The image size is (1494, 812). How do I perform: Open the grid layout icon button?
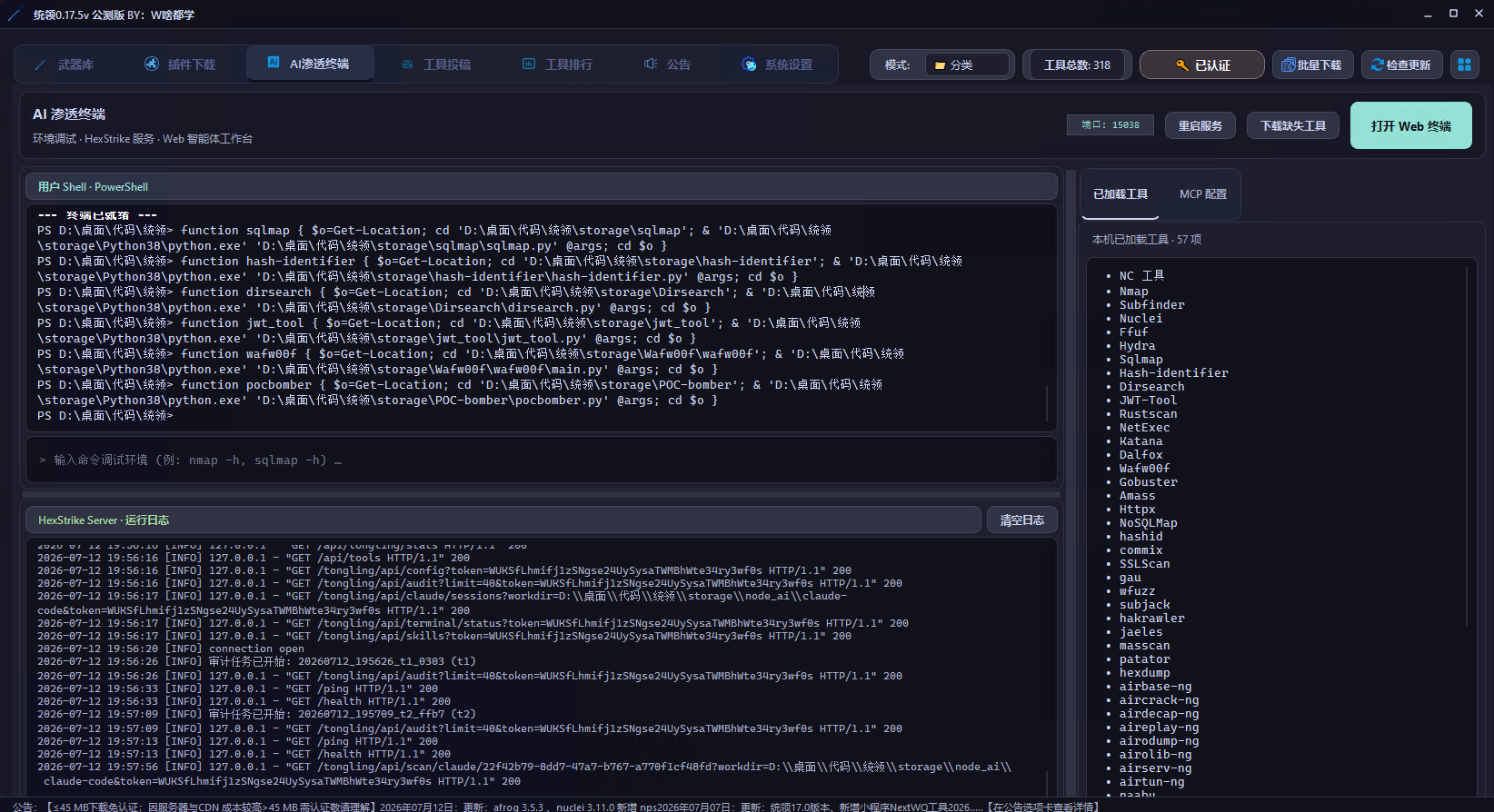(x=1464, y=64)
